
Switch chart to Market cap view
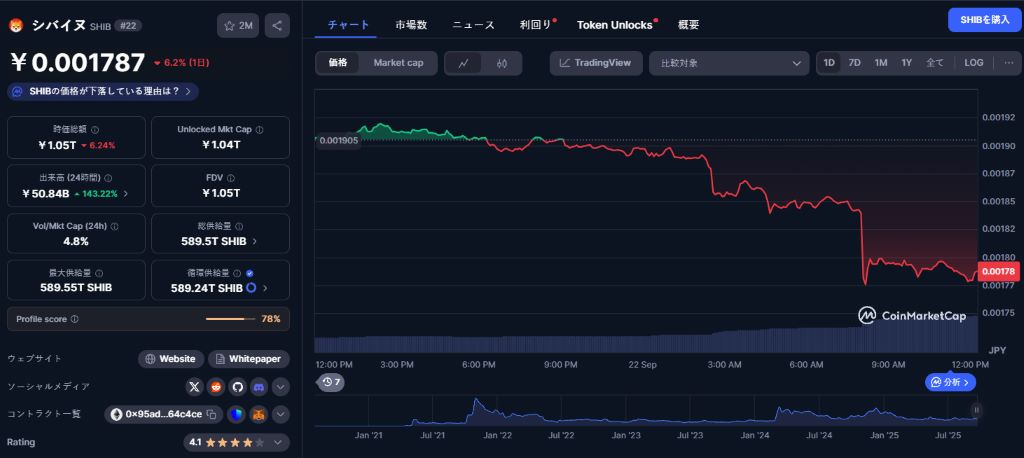(398, 63)
